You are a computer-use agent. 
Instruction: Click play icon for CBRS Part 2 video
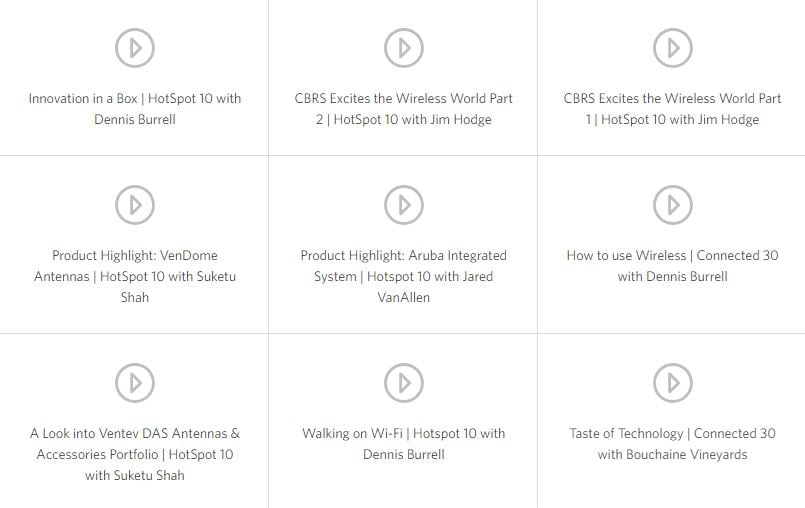pyautogui.click(x=404, y=47)
